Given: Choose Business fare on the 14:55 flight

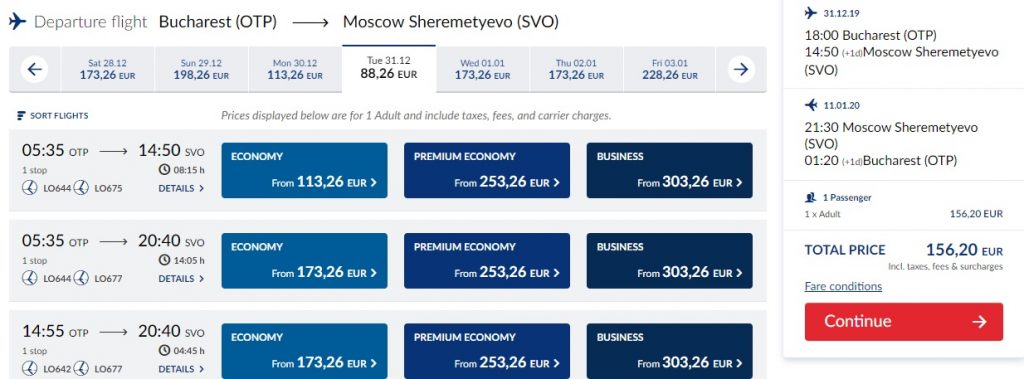Looking at the screenshot, I should [669, 351].
